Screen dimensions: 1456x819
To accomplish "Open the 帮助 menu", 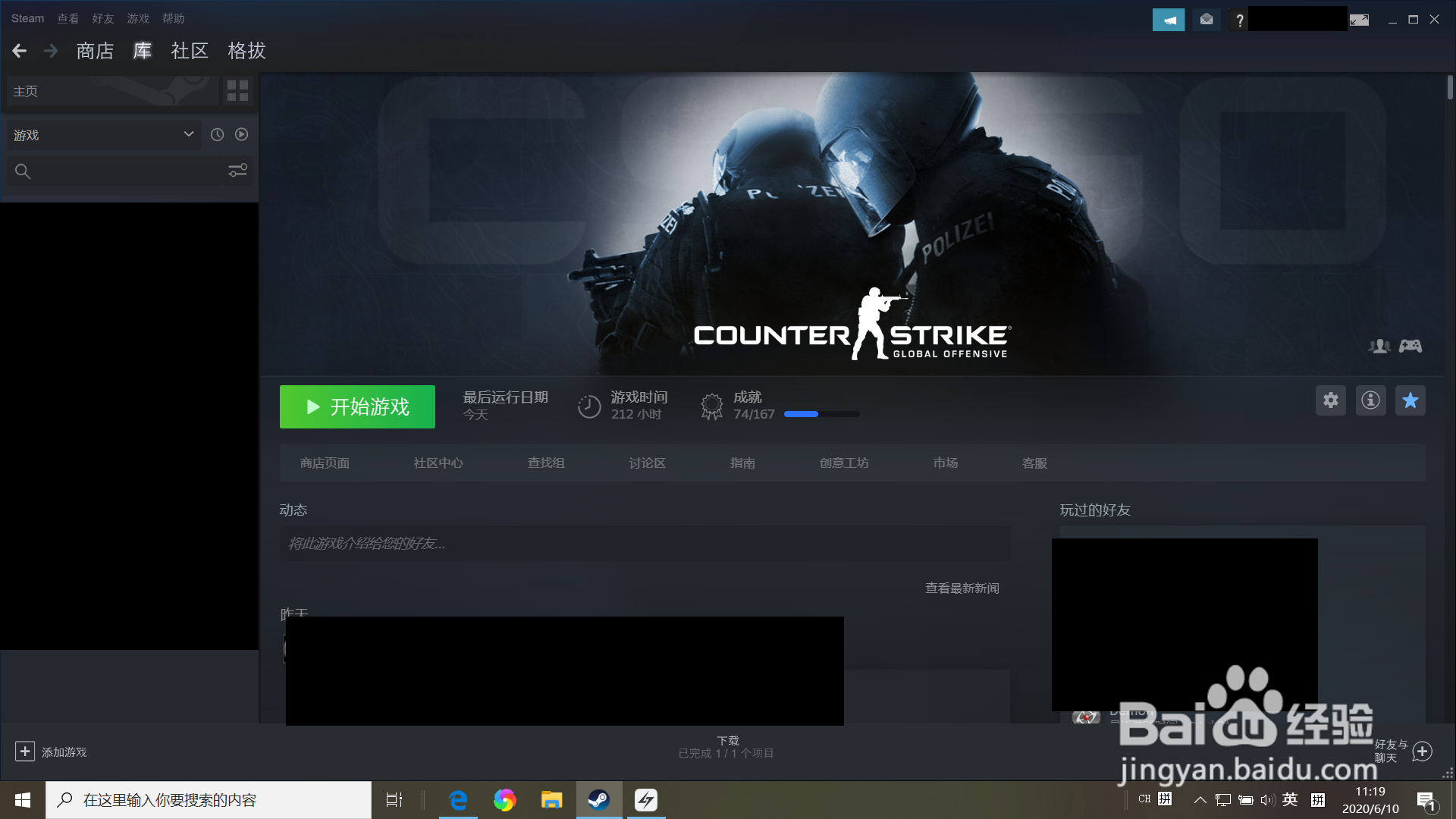I will coord(174,18).
